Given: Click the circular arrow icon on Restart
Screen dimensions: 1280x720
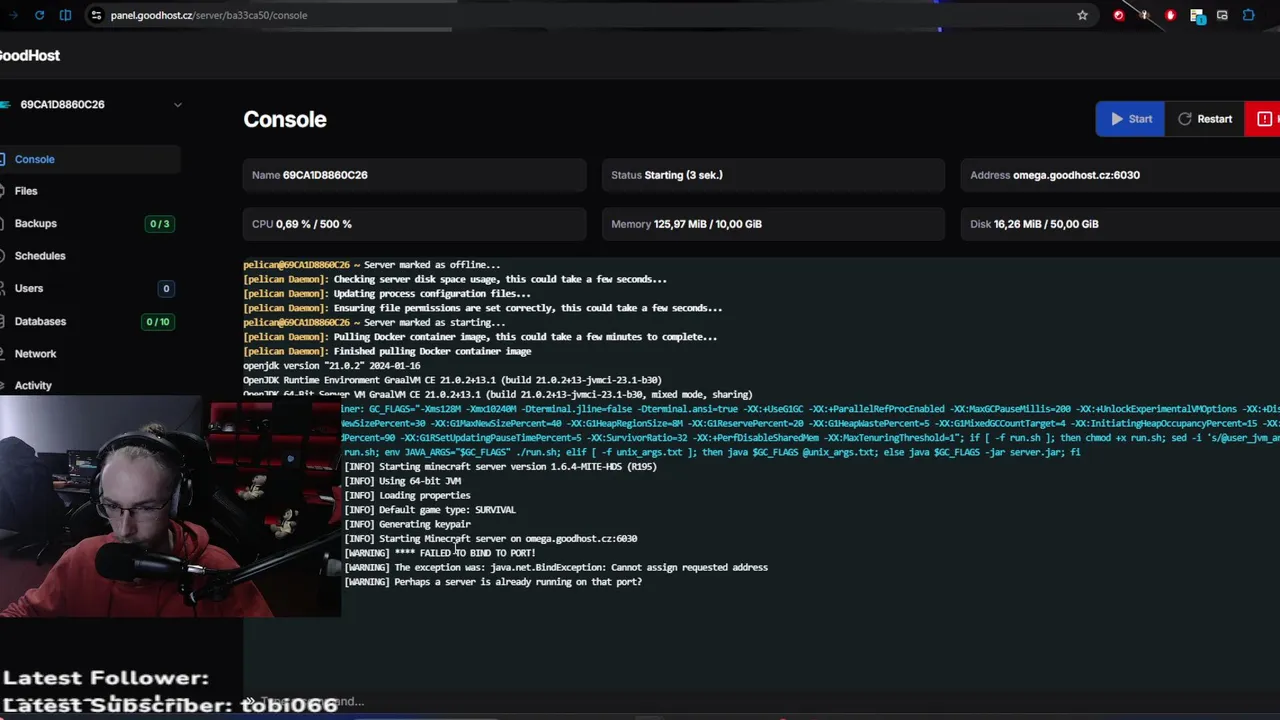Looking at the screenshot, I should pyautogui.click(x=1185, y=119).
